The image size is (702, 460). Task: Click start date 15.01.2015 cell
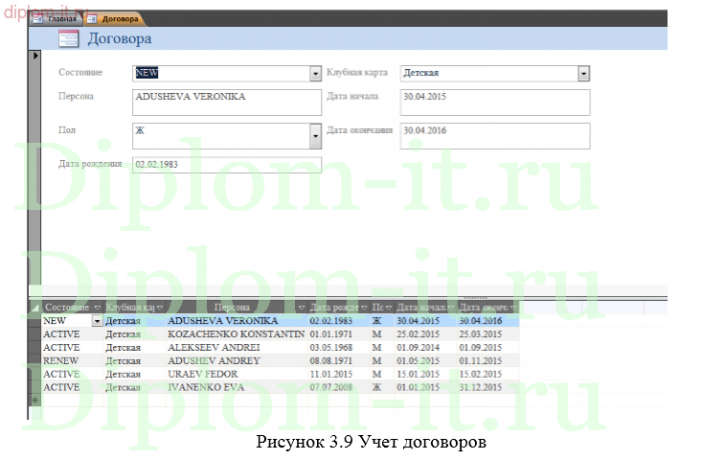425,374
